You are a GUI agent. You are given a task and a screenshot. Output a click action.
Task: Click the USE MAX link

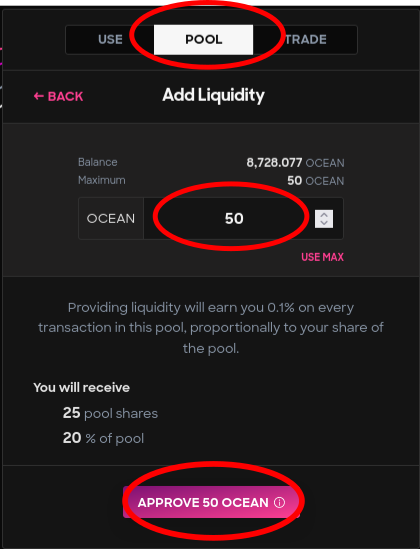(x=322, y=257)
